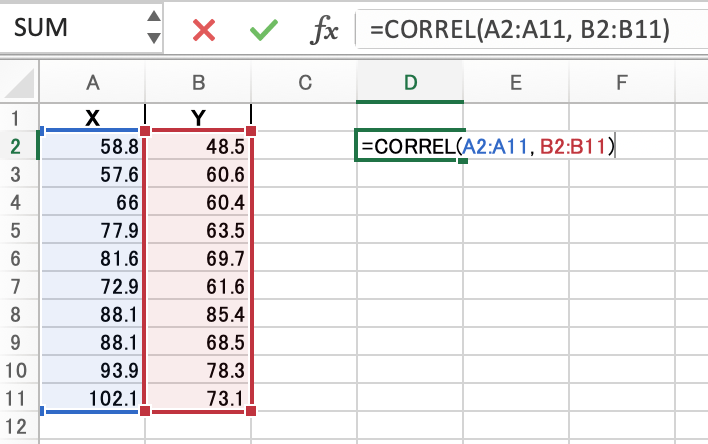Click cell A11 with value 102.1

tap(92, 398)
